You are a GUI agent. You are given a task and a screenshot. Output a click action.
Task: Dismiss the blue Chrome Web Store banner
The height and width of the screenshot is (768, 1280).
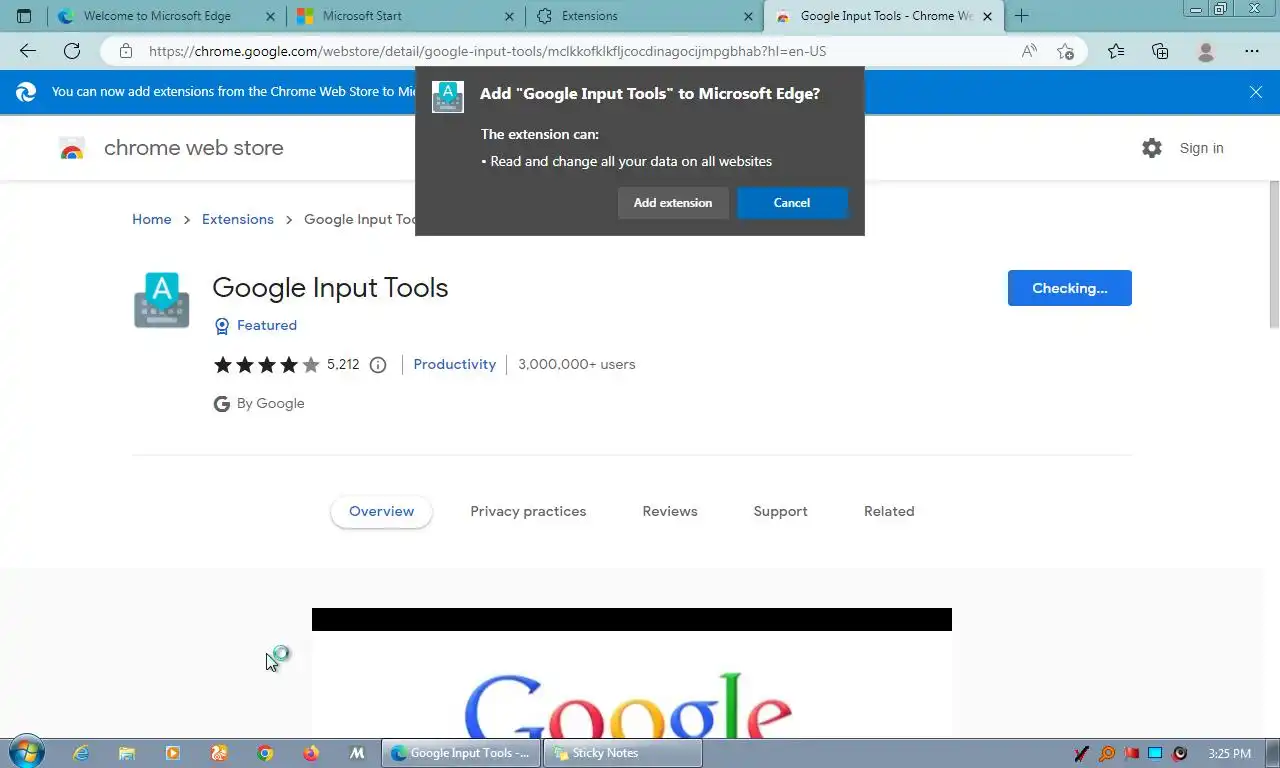(x=1256, y=92)
